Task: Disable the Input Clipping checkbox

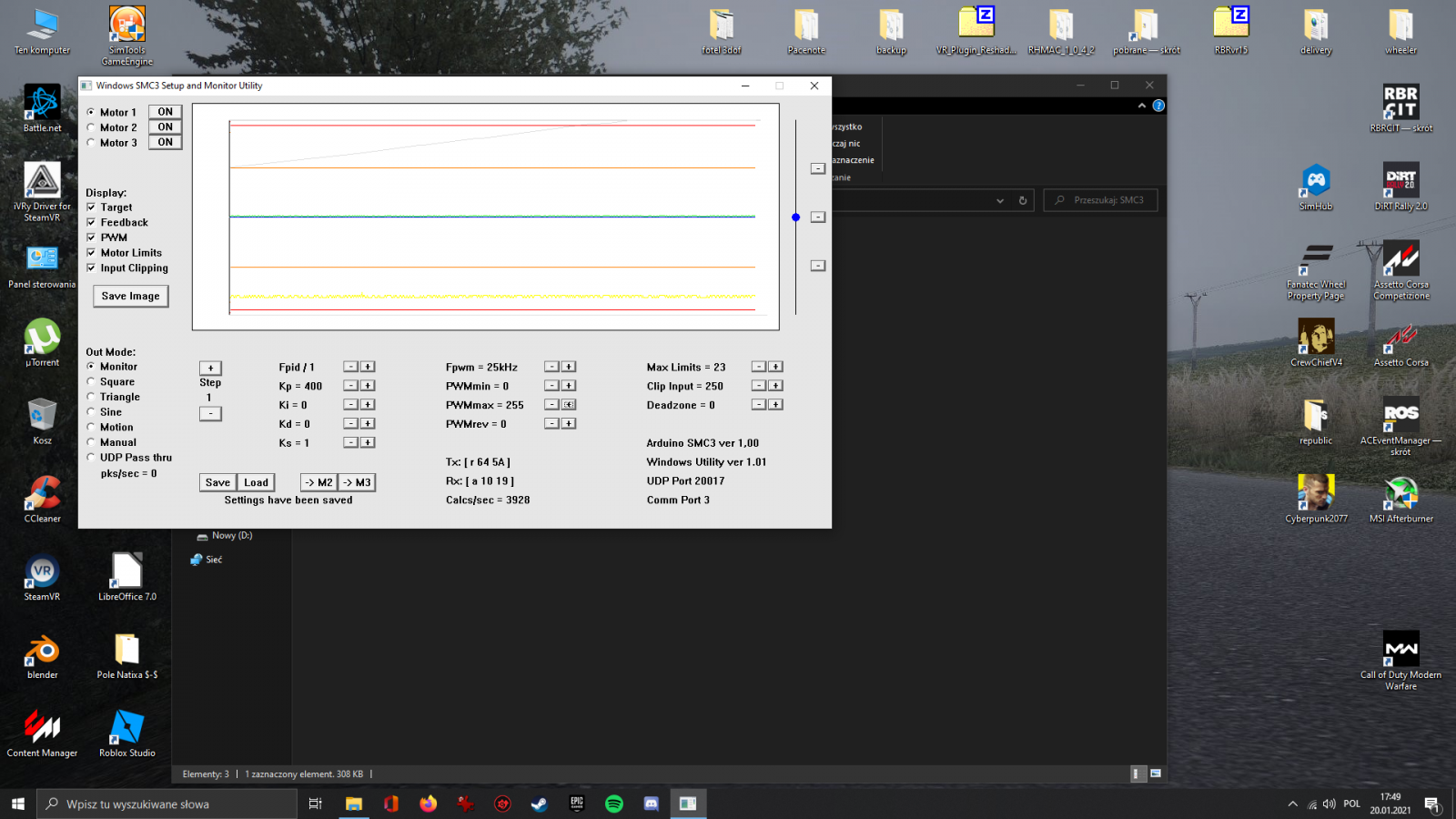Action: pos(91,268)
